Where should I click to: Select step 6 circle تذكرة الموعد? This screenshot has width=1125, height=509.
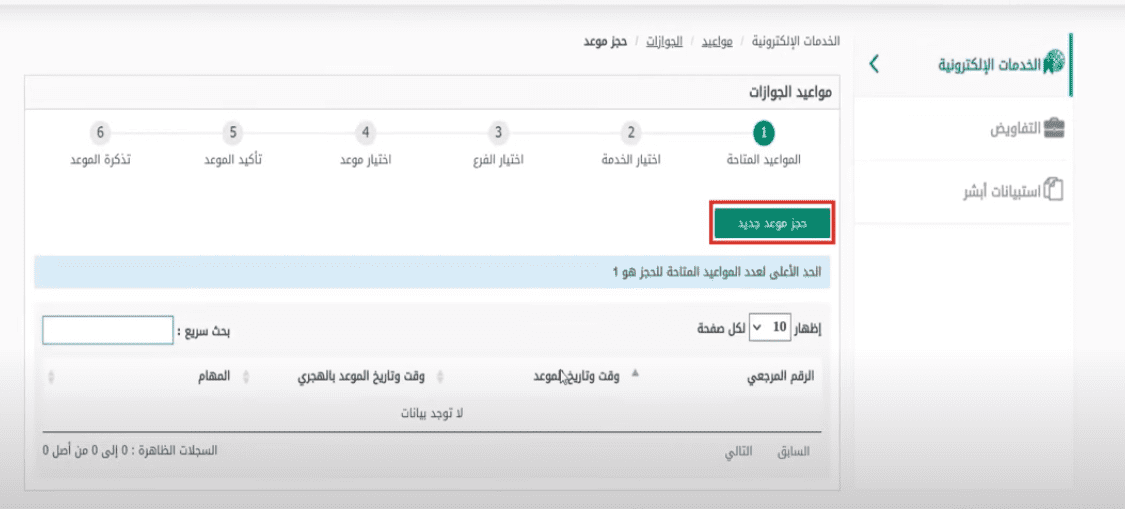(x=100, y=133)
